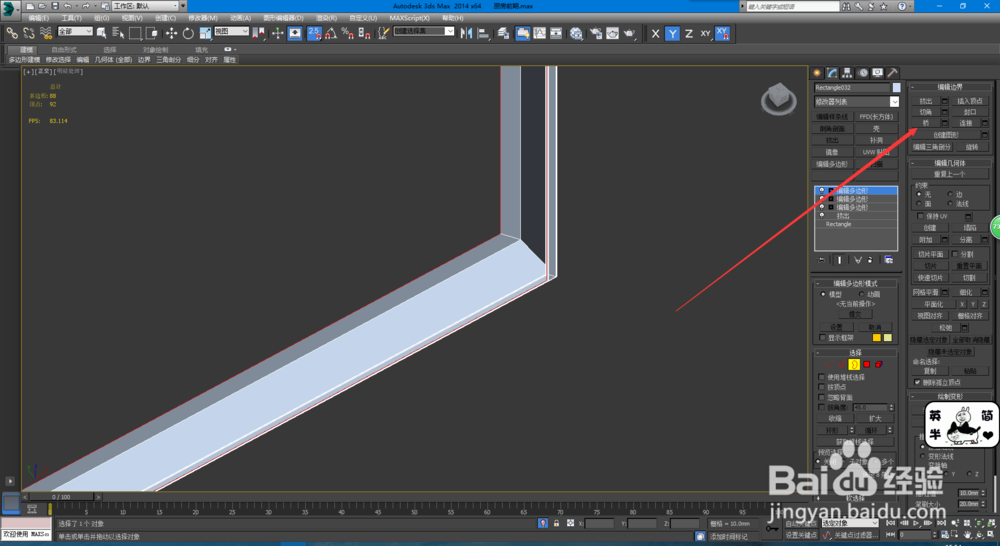This screenshot has height=546, width=1000.
Task: Click the Configure Modifier Sets icon
Action: (888, 260)
